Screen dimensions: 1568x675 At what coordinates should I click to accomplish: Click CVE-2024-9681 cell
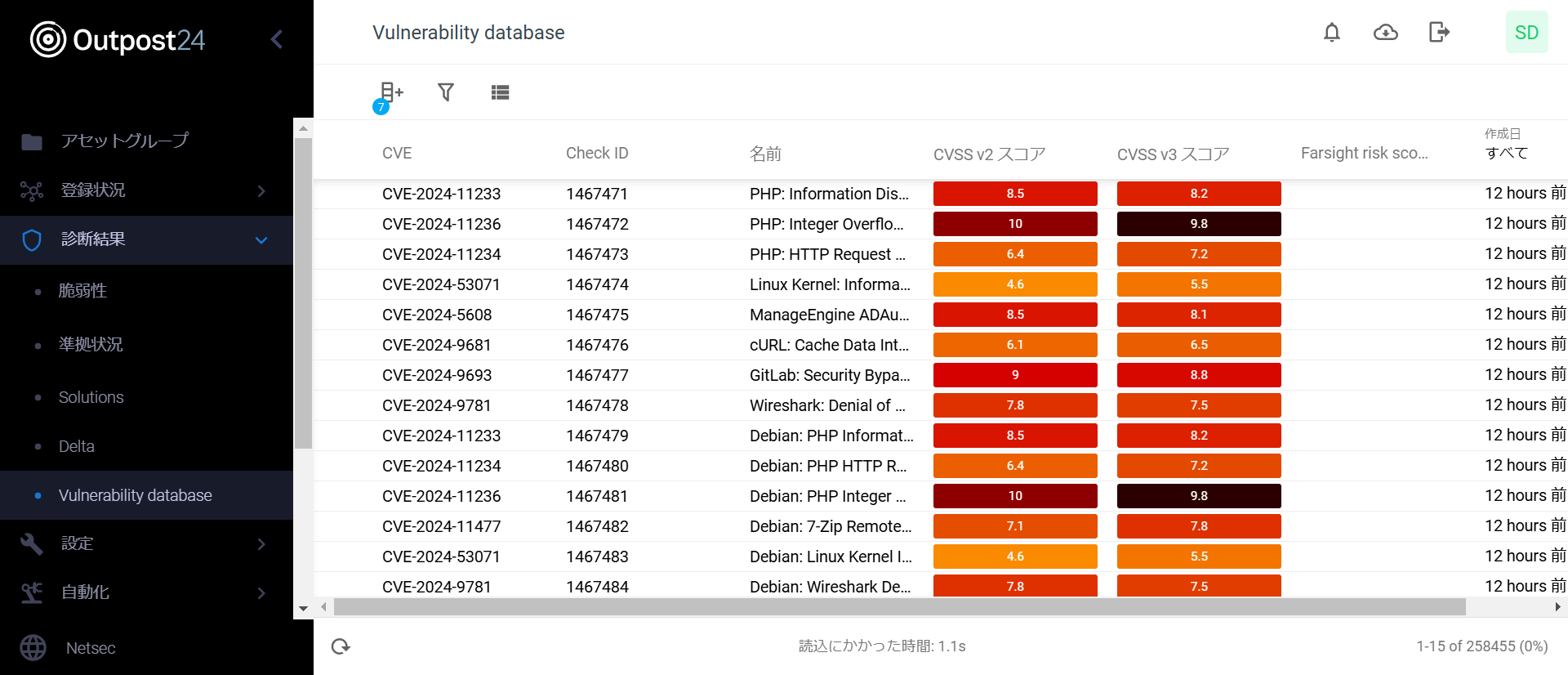[x=437, y=345]
